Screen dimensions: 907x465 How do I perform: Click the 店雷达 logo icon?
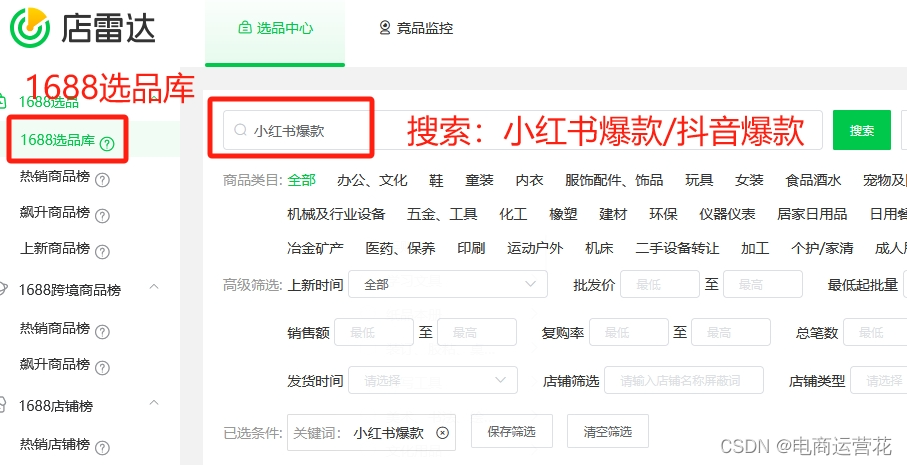click(x=30, y=27)
